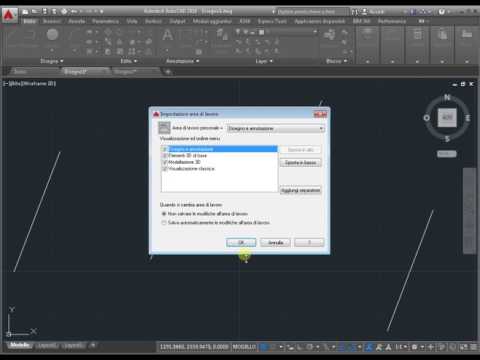This screenshot has width=480, height=360.
Task: Click the MODELLO button in status bar
Action: [244, 347]
